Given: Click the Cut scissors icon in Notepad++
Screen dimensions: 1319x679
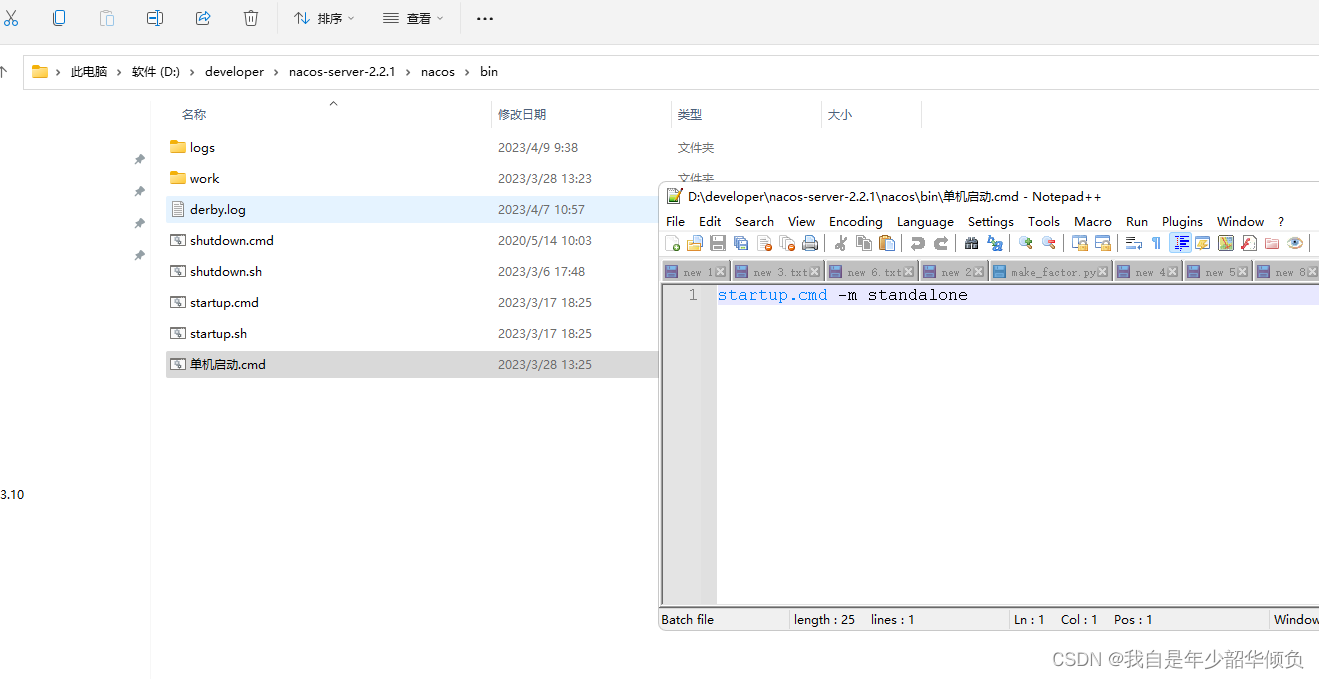Looking at the screenshot, I should tap(841, 243).
